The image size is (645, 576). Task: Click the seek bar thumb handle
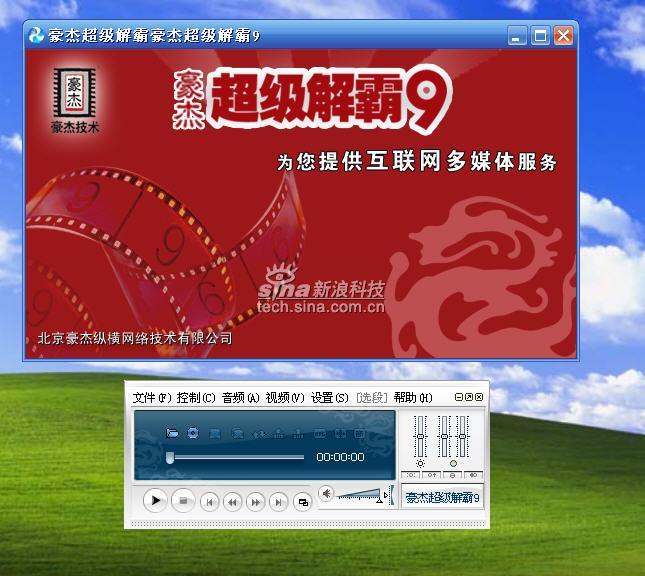point(169,458)
